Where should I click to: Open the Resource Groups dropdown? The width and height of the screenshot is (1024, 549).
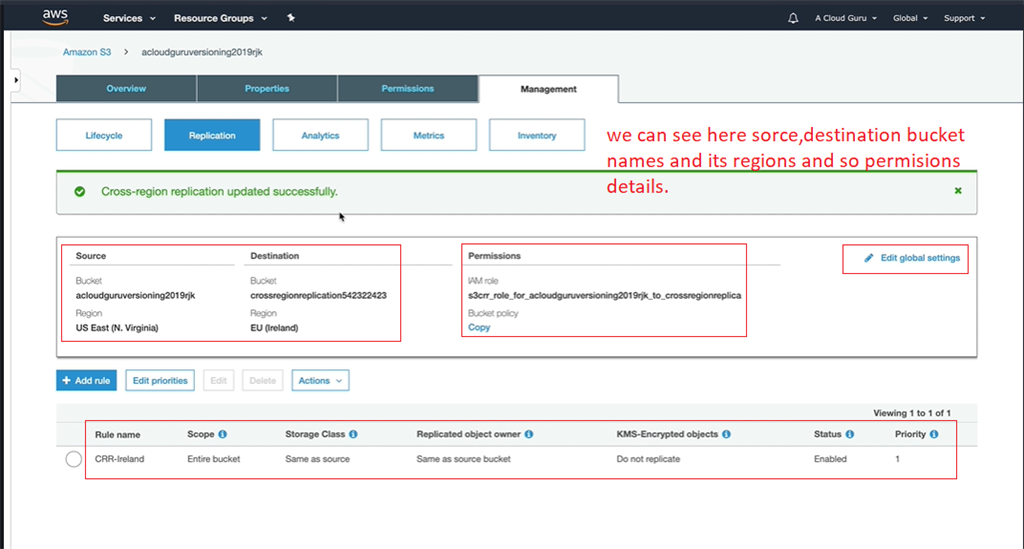[x=221, y=18]
